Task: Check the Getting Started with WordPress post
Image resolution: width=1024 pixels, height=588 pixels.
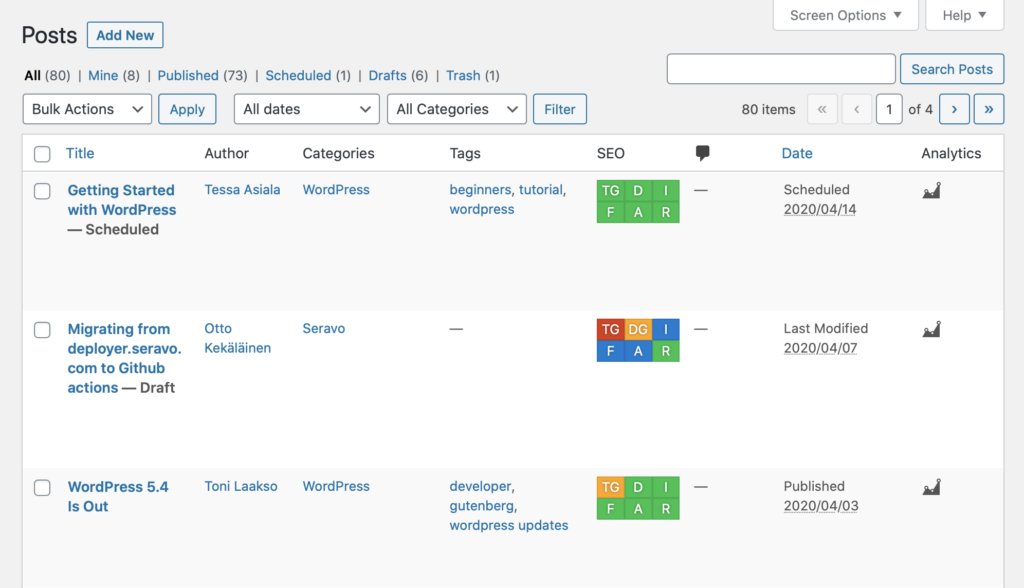Action: click(42, 191)
